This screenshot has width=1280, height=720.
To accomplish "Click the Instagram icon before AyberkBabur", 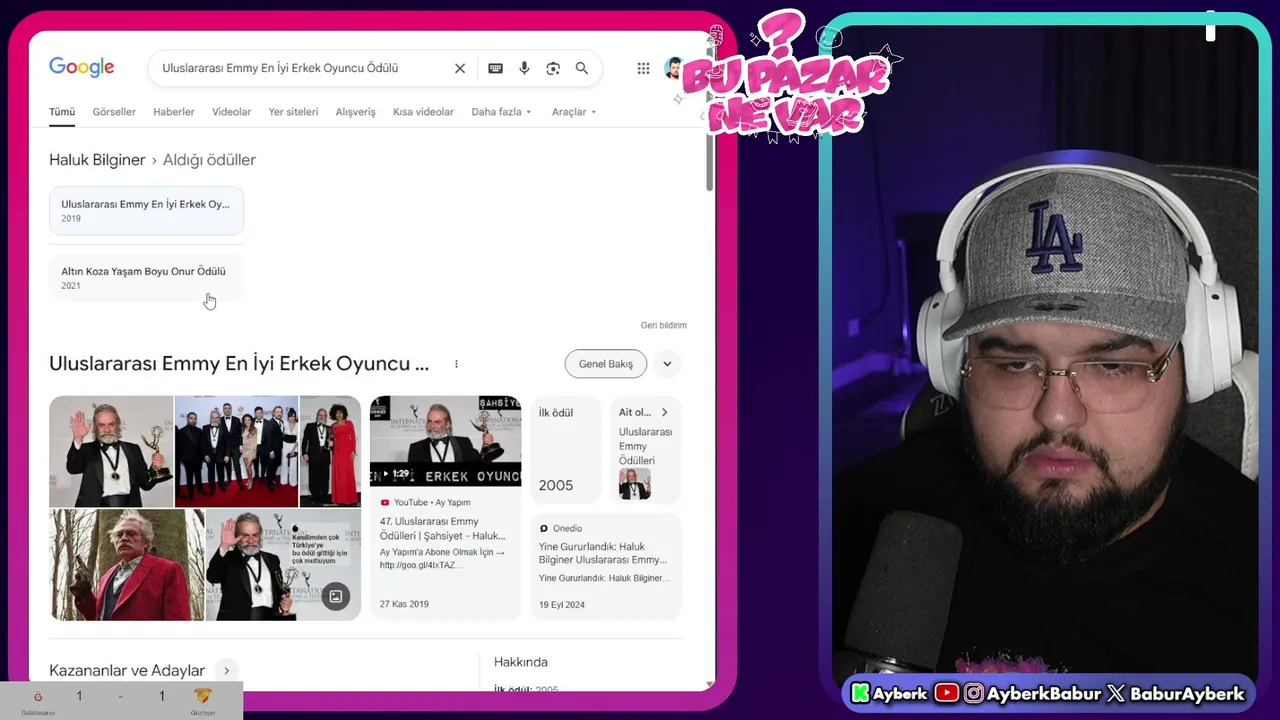I will 974,693.
